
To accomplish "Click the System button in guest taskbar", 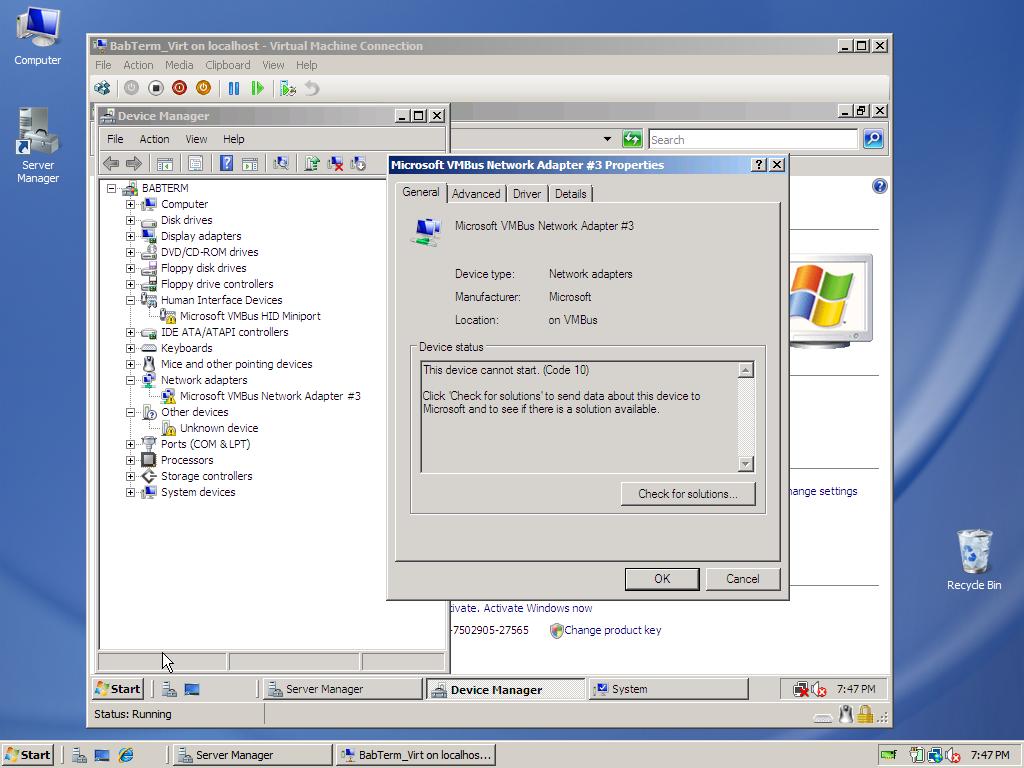I will pos(669,689).
